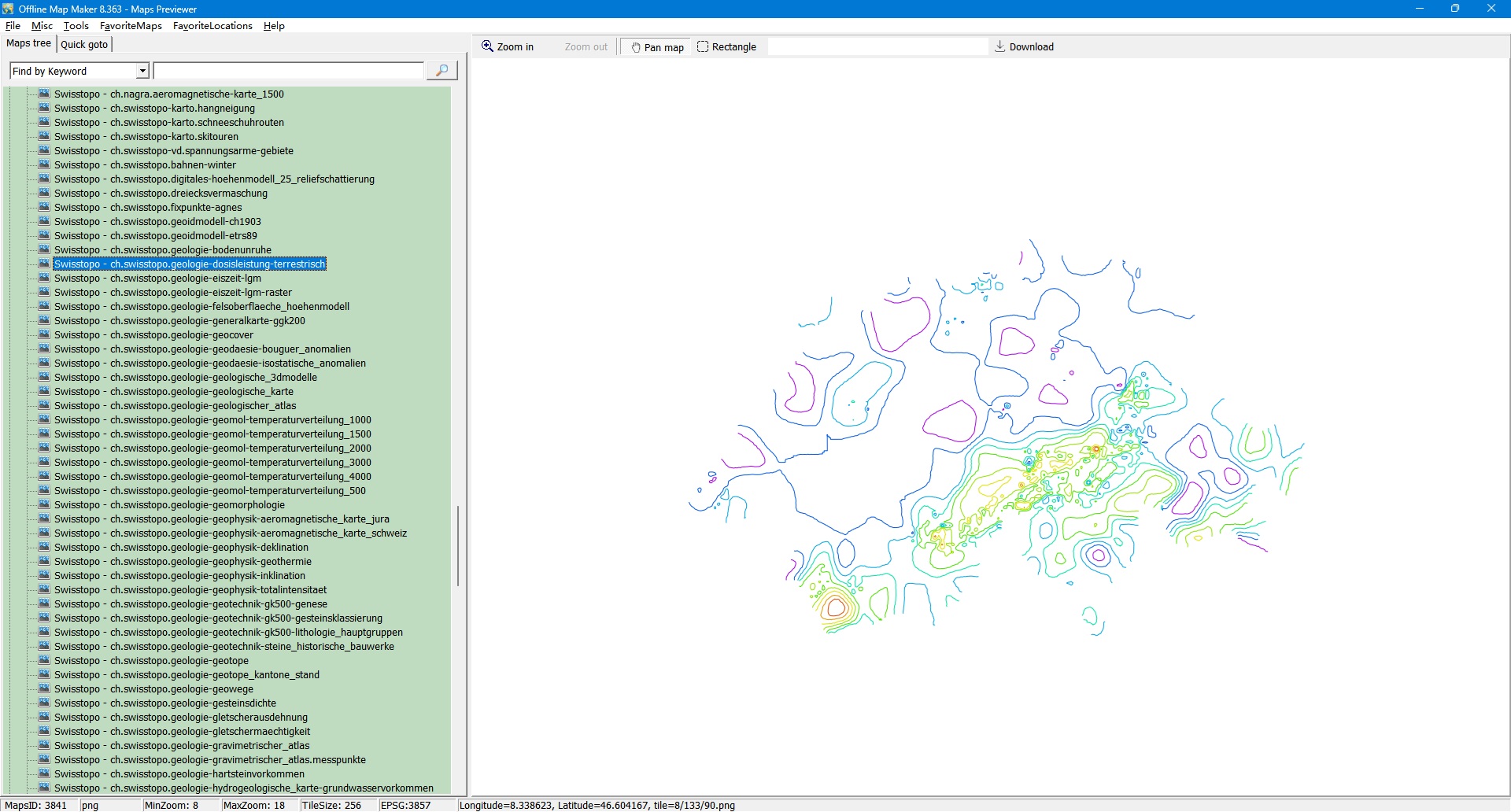The image size is (1511, 812).
Task: Open the FavoriteMaps menu
Action: 131,26
